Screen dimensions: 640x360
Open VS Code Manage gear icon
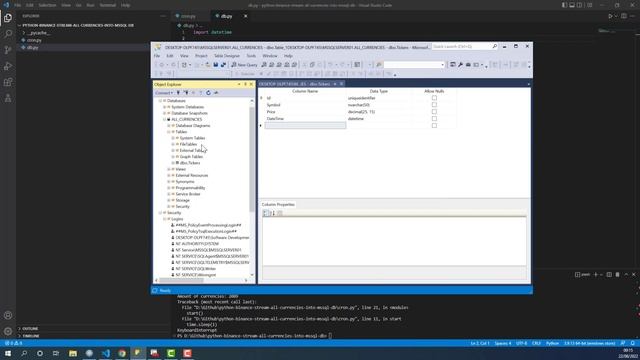(8, 331)
